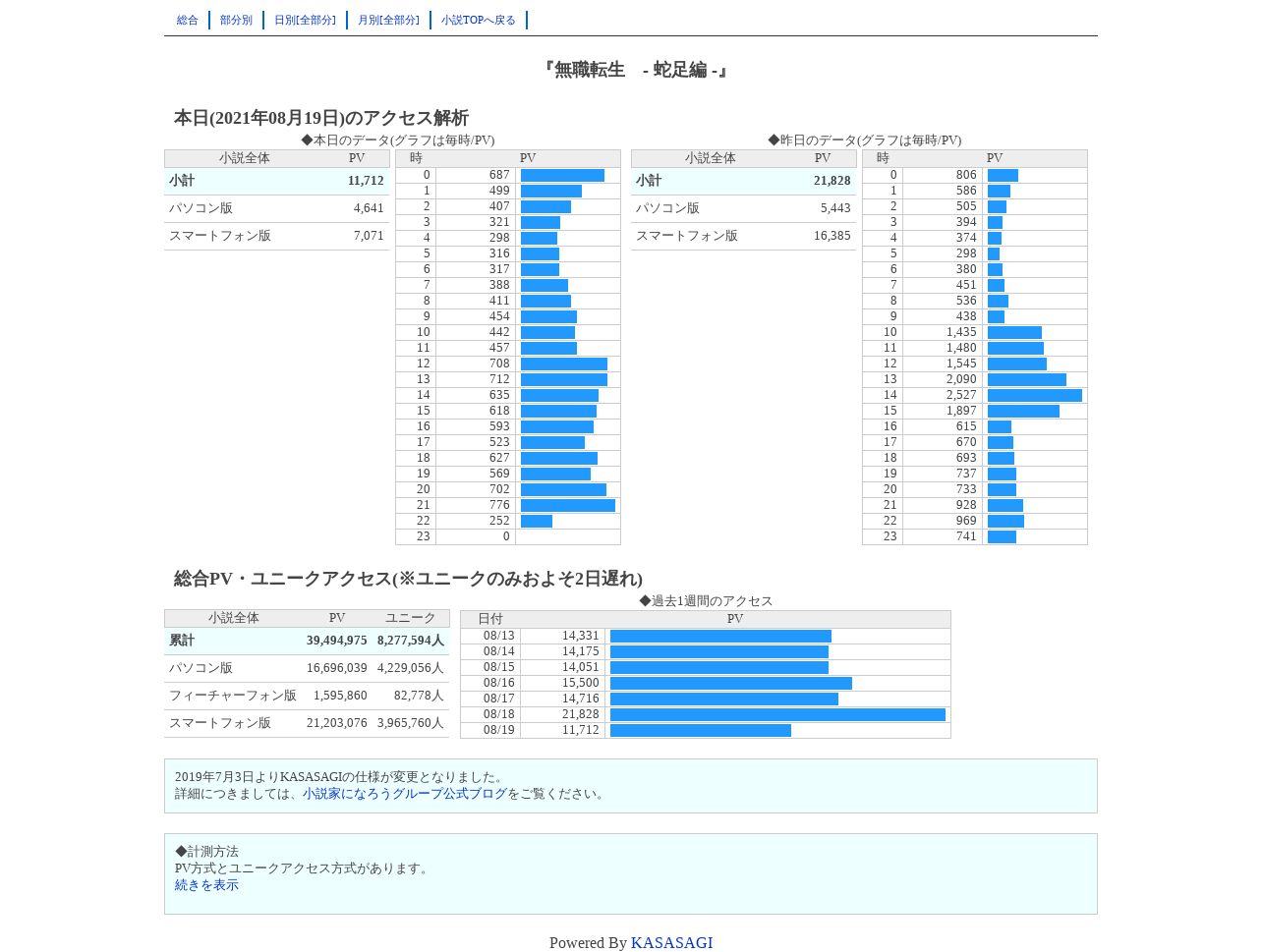Click today's hour 21 value 776

point(499,505)
